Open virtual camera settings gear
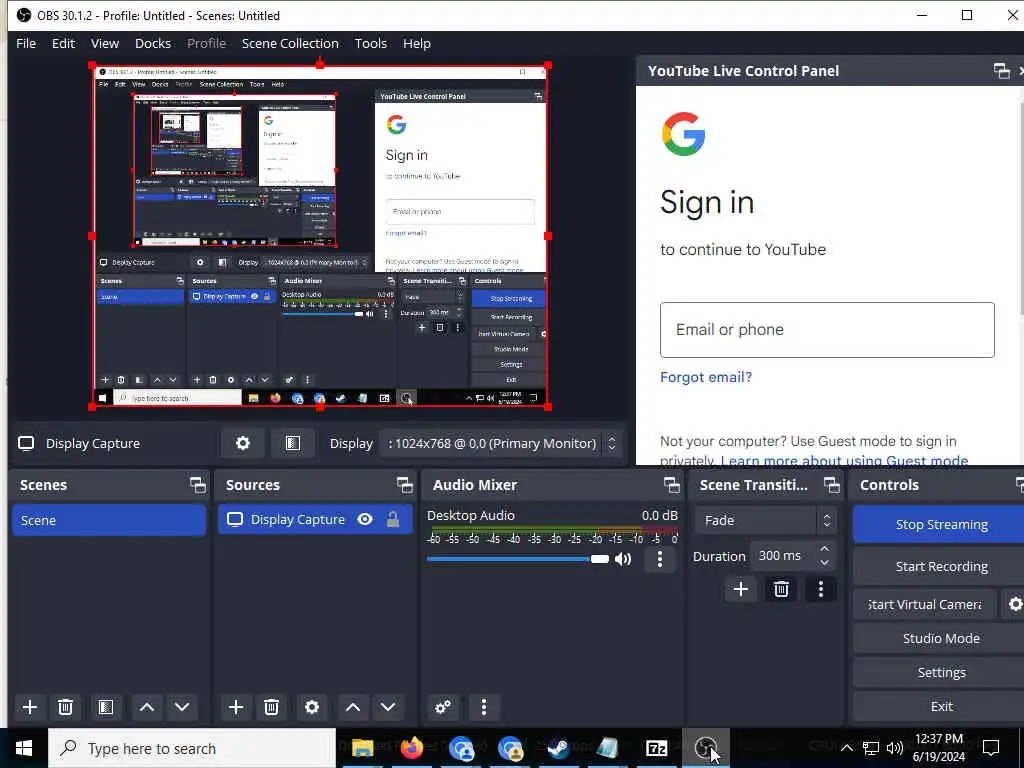The image size is (1024, 768). 1014,604
